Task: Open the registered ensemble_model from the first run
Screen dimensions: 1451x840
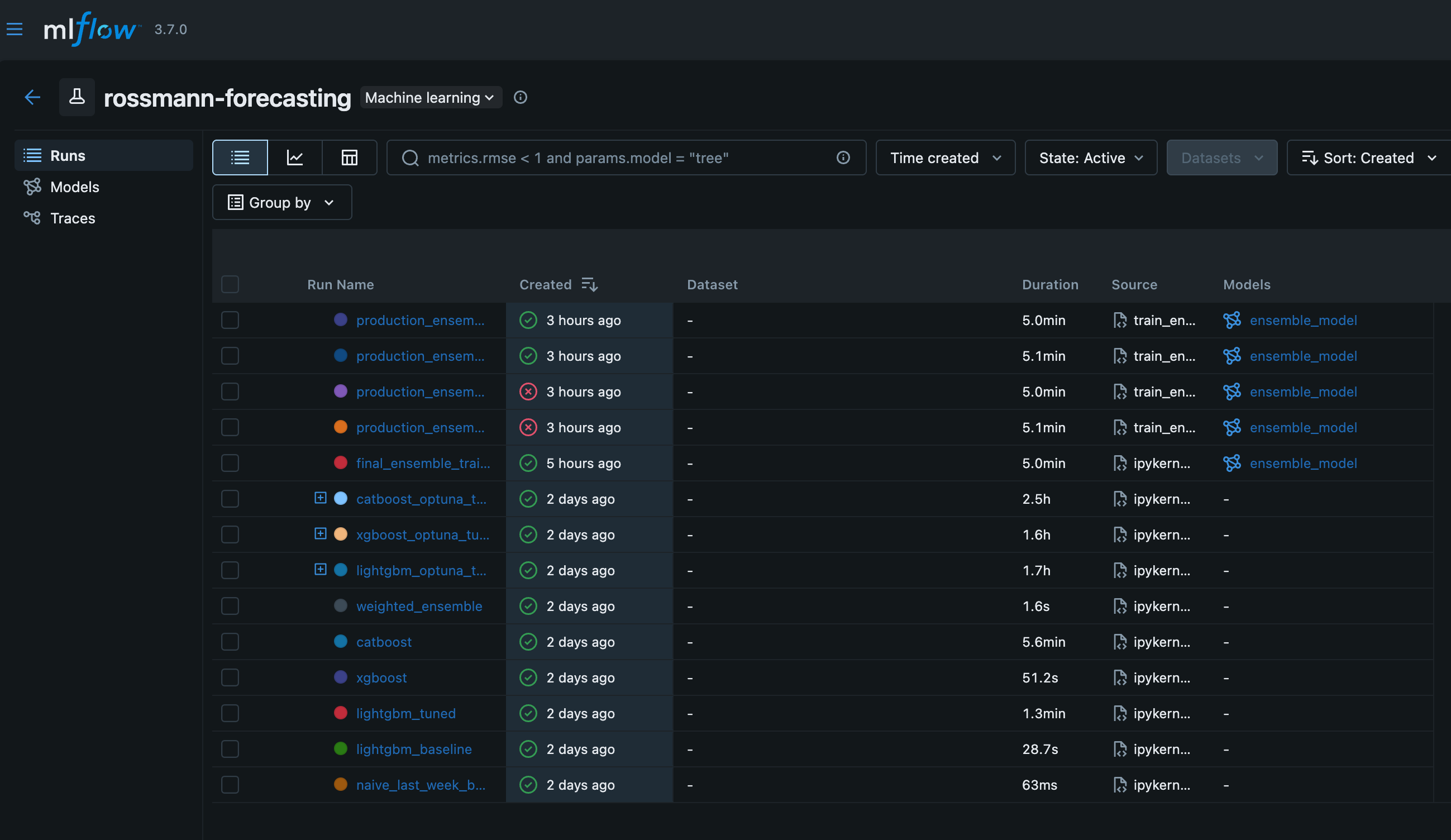Action: tap(1303, 320)
